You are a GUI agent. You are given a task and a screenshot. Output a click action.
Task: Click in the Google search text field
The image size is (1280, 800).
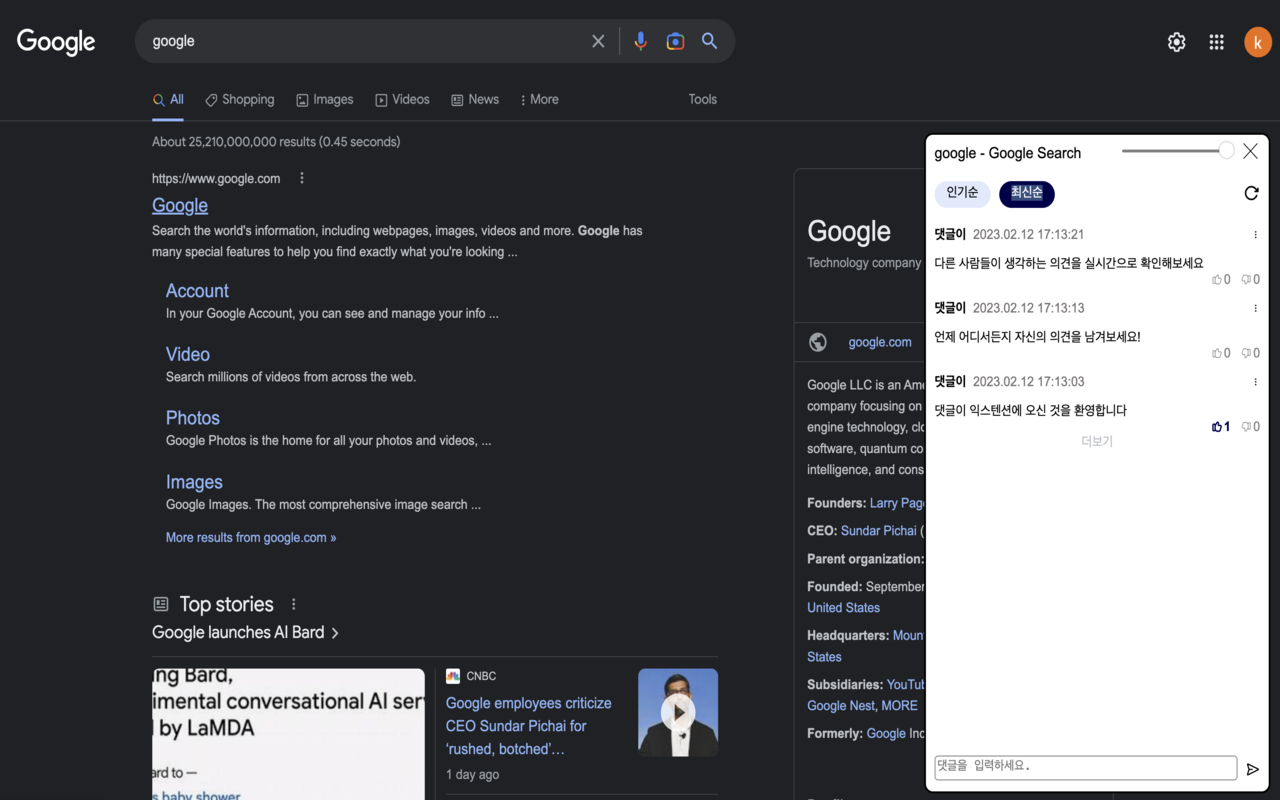(x=365, y=41)
